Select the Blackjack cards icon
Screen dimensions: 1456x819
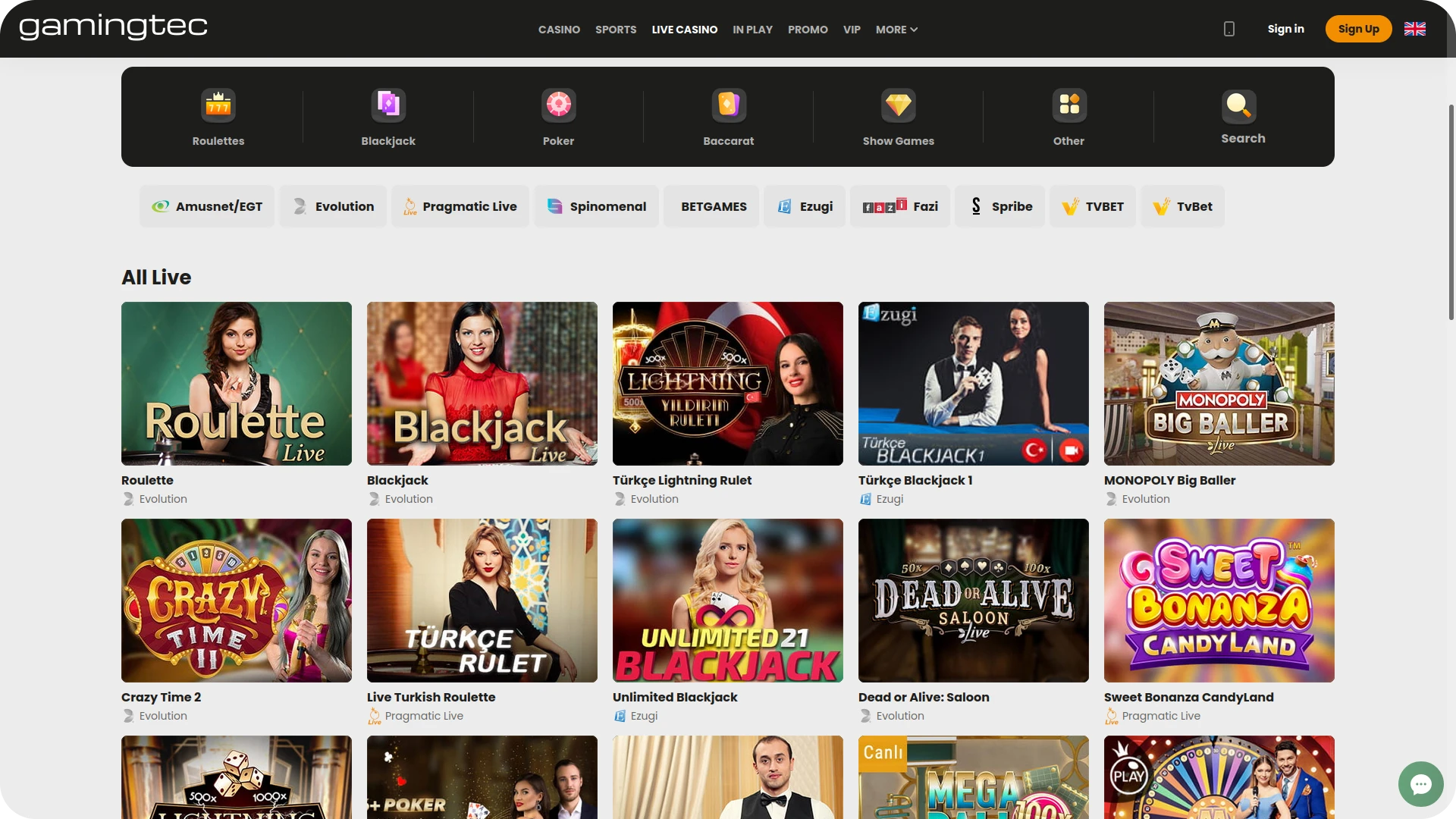pos(388,105)
